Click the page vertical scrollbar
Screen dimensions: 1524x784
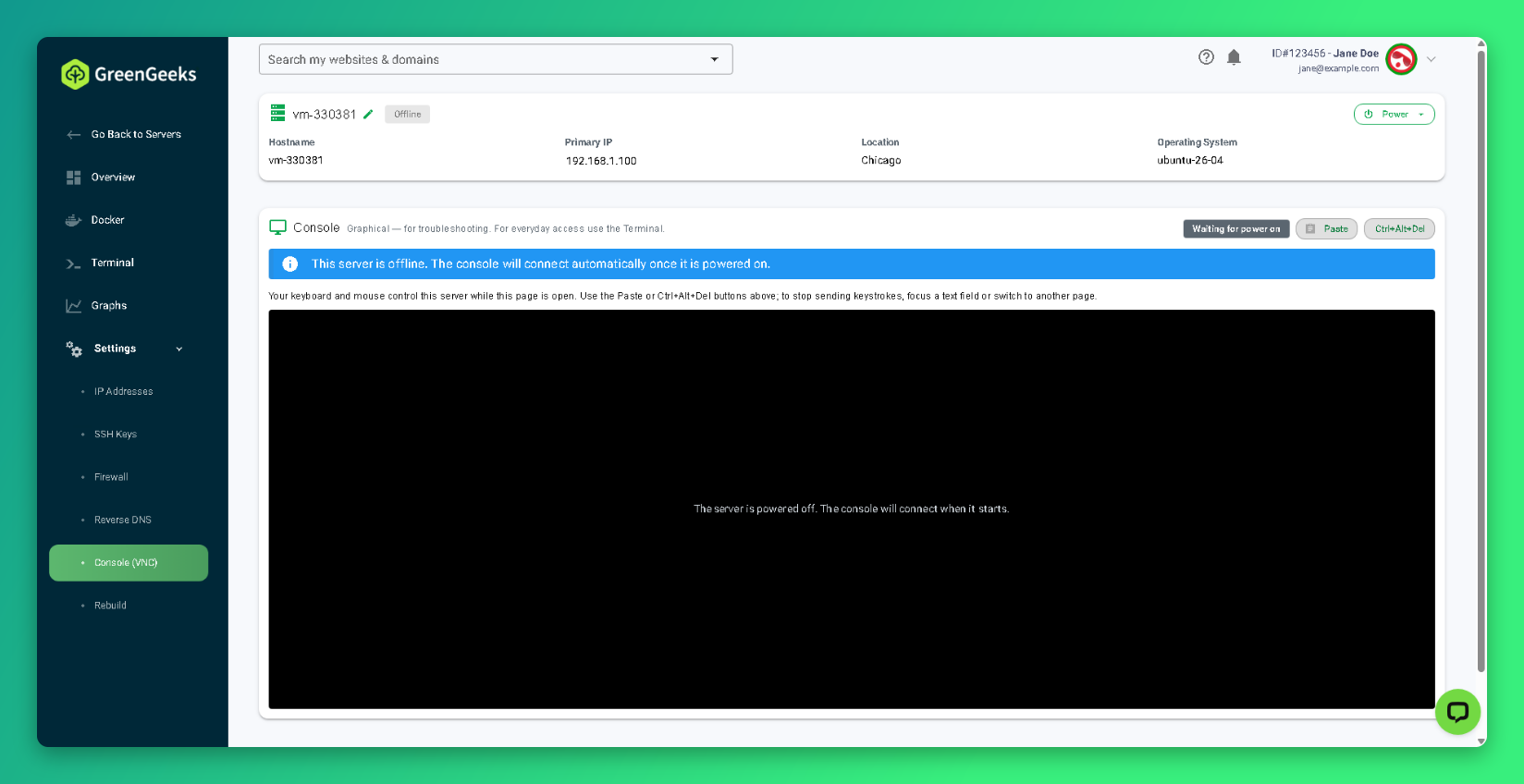point(1481,361)
